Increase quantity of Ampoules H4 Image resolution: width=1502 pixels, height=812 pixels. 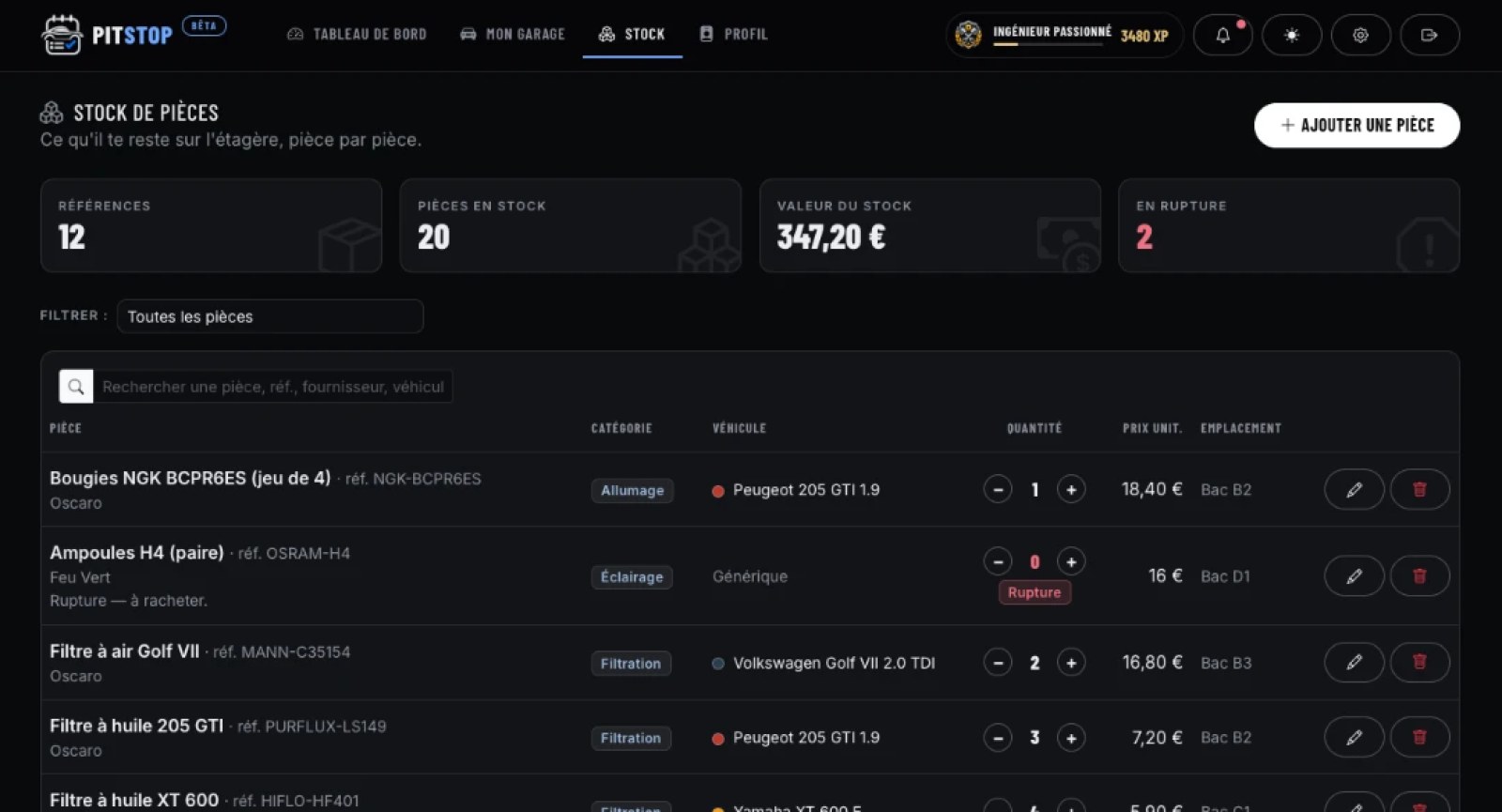[x=1071, y=561]
